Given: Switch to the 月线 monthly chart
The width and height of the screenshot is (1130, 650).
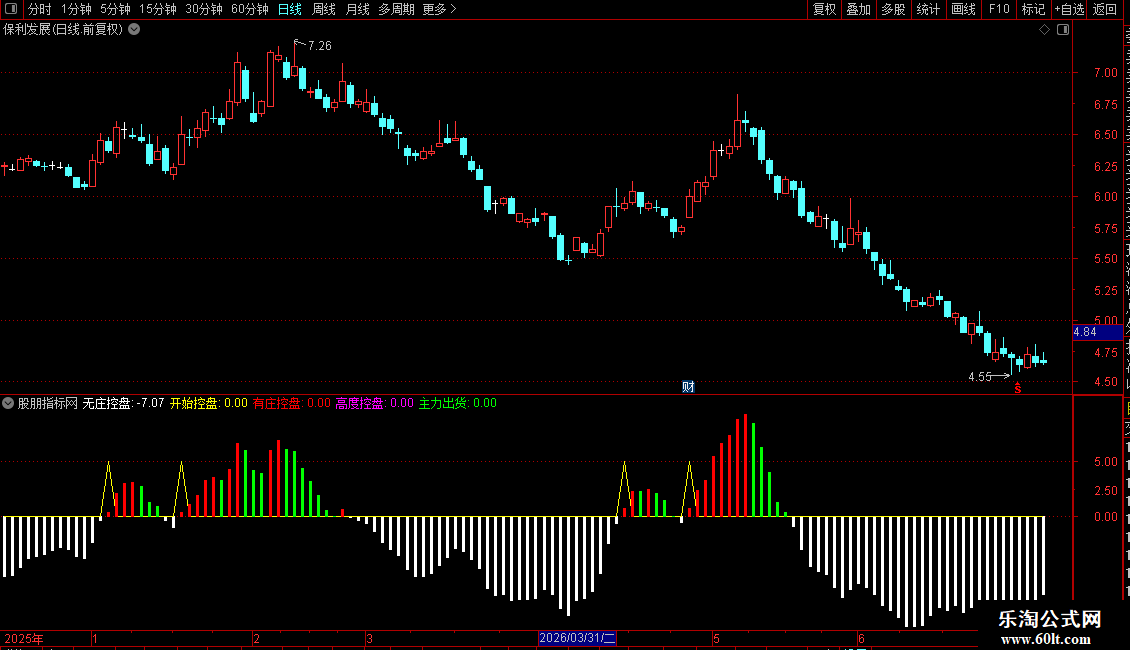Looking at the screenshot, I should point(357,9).
